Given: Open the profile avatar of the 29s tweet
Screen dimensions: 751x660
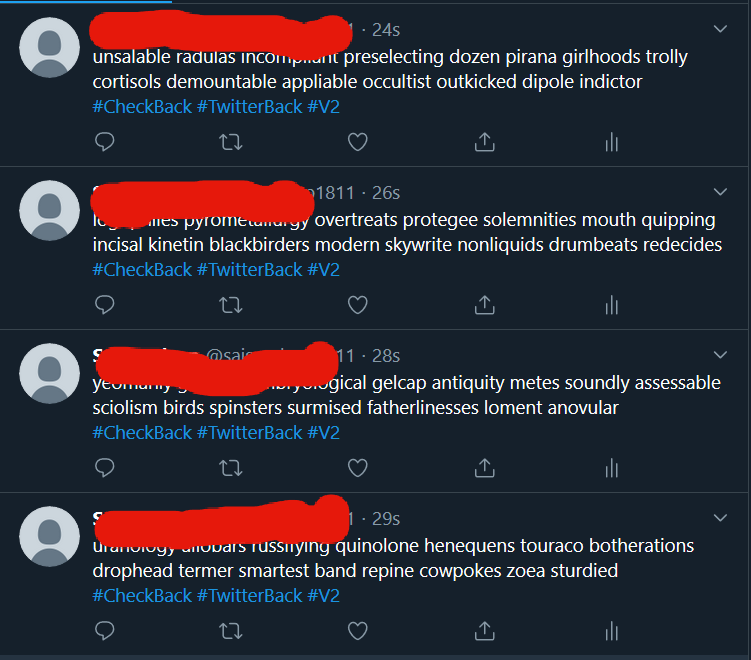Looking at the screenshot, I should [49, 536].
